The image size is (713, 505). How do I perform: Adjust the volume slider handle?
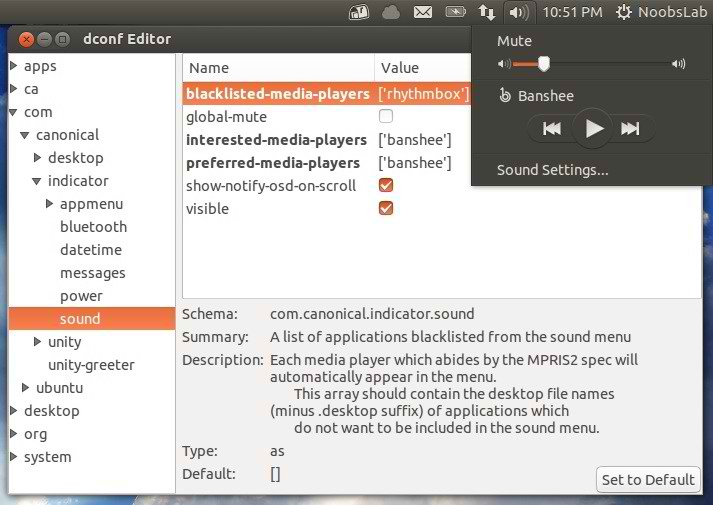[x=544, y=64]
